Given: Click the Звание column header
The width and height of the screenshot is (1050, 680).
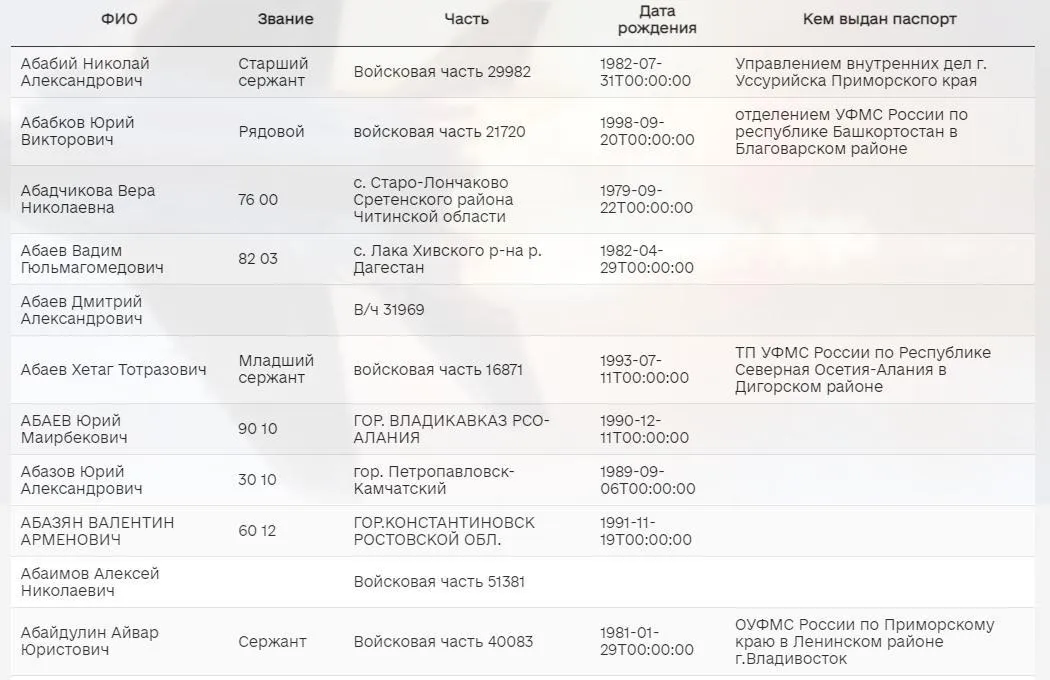Looking at the screenshot, I should (x=285, y=19).
